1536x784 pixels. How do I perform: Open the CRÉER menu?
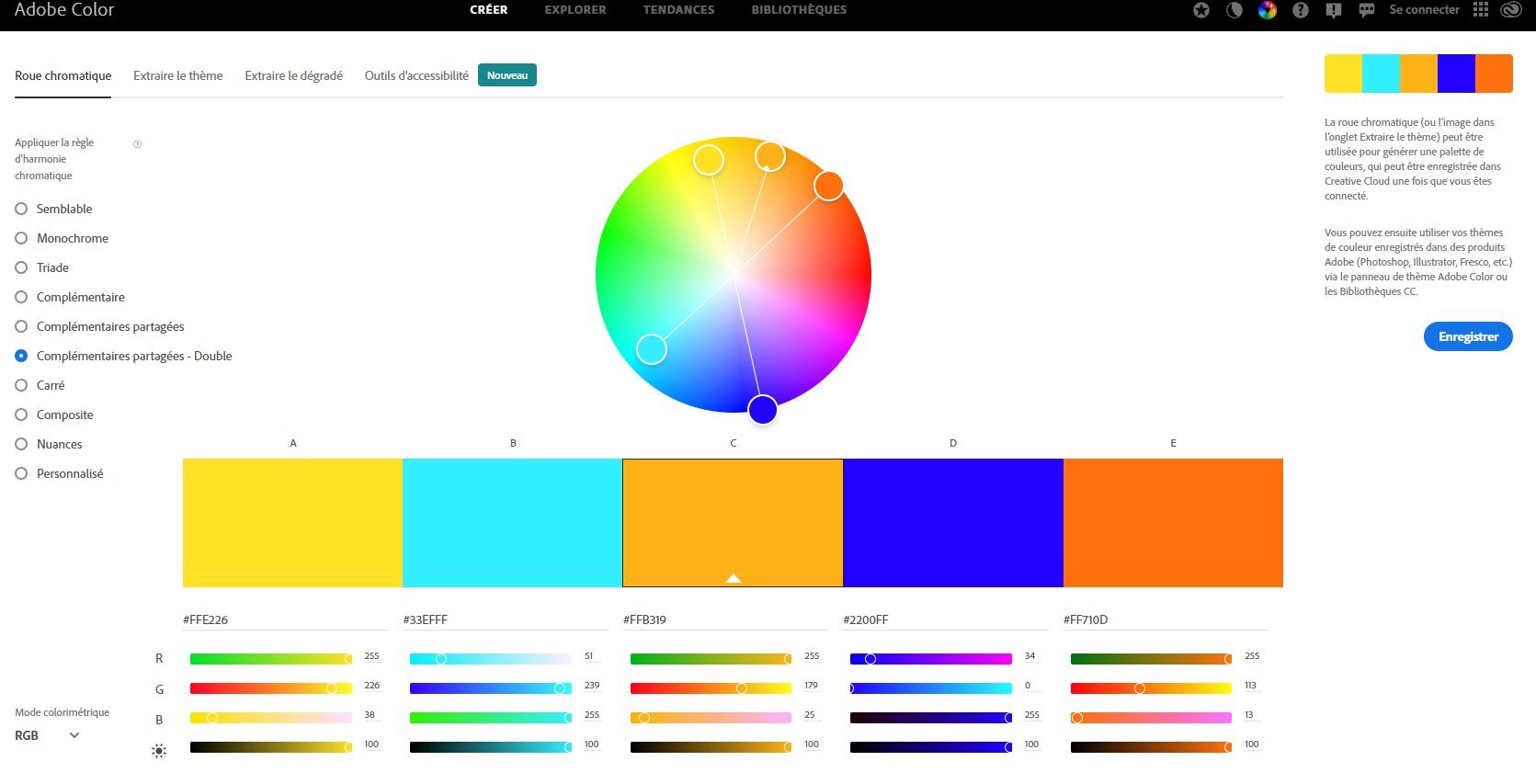click(488, 10)
